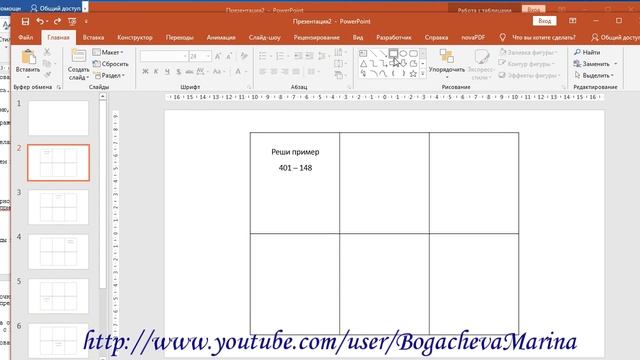Select the rounded rectangle shape
Screen dimensions: 640x360
[x=413, y=53]
